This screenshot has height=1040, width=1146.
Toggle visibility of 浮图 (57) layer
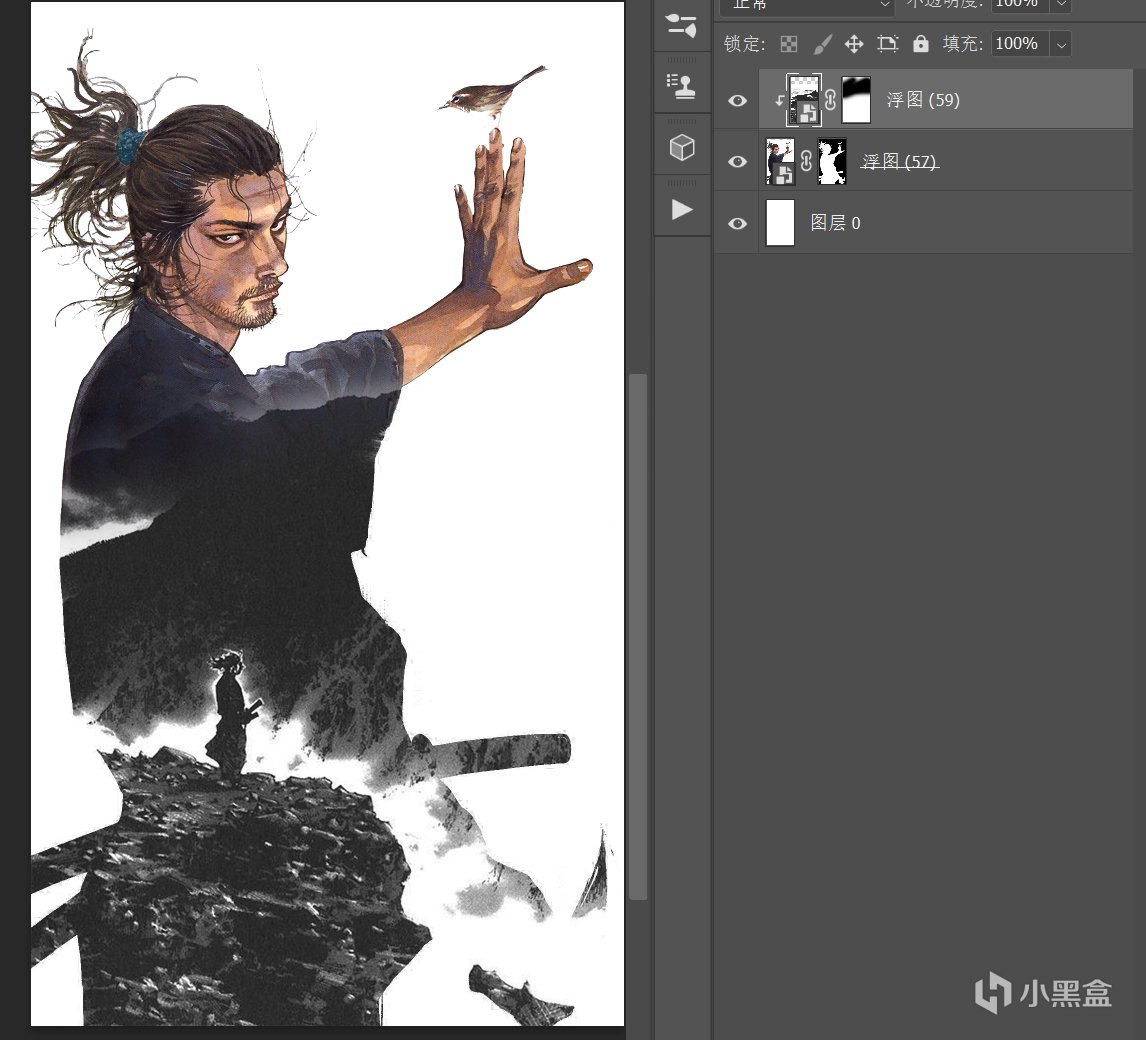(737, 162)
